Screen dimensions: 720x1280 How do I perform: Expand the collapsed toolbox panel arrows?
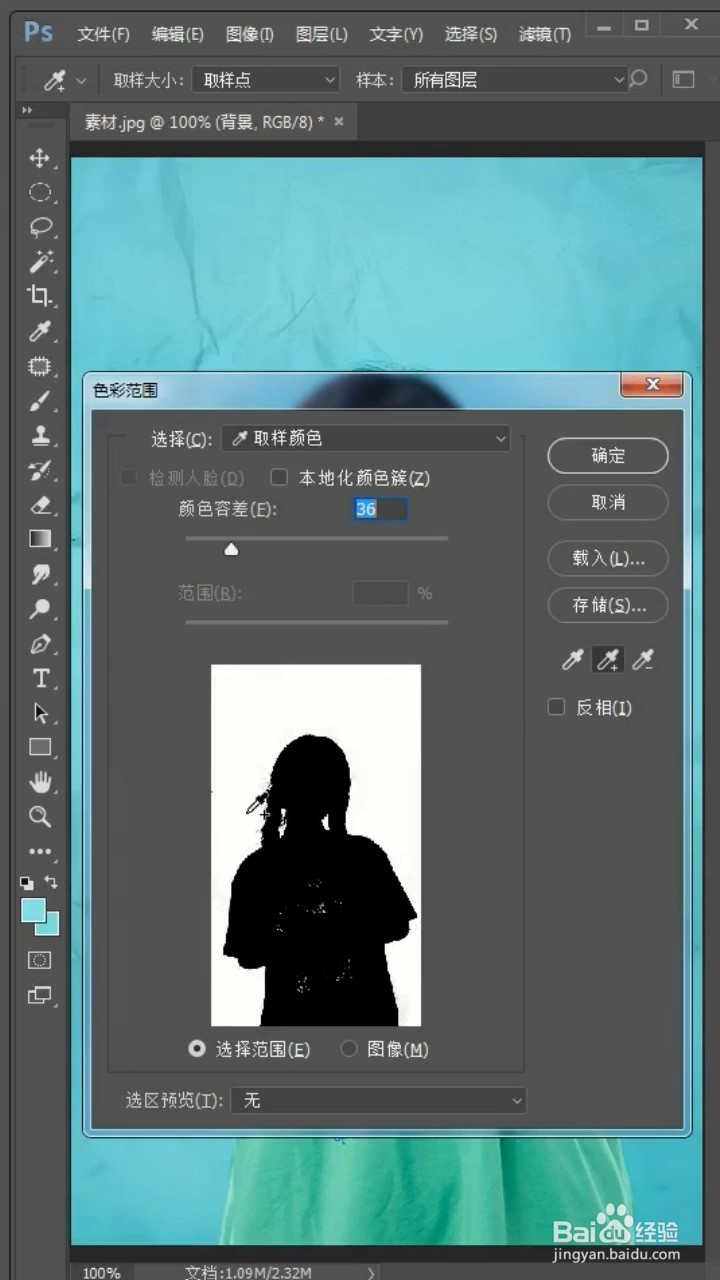coord(27,110)
